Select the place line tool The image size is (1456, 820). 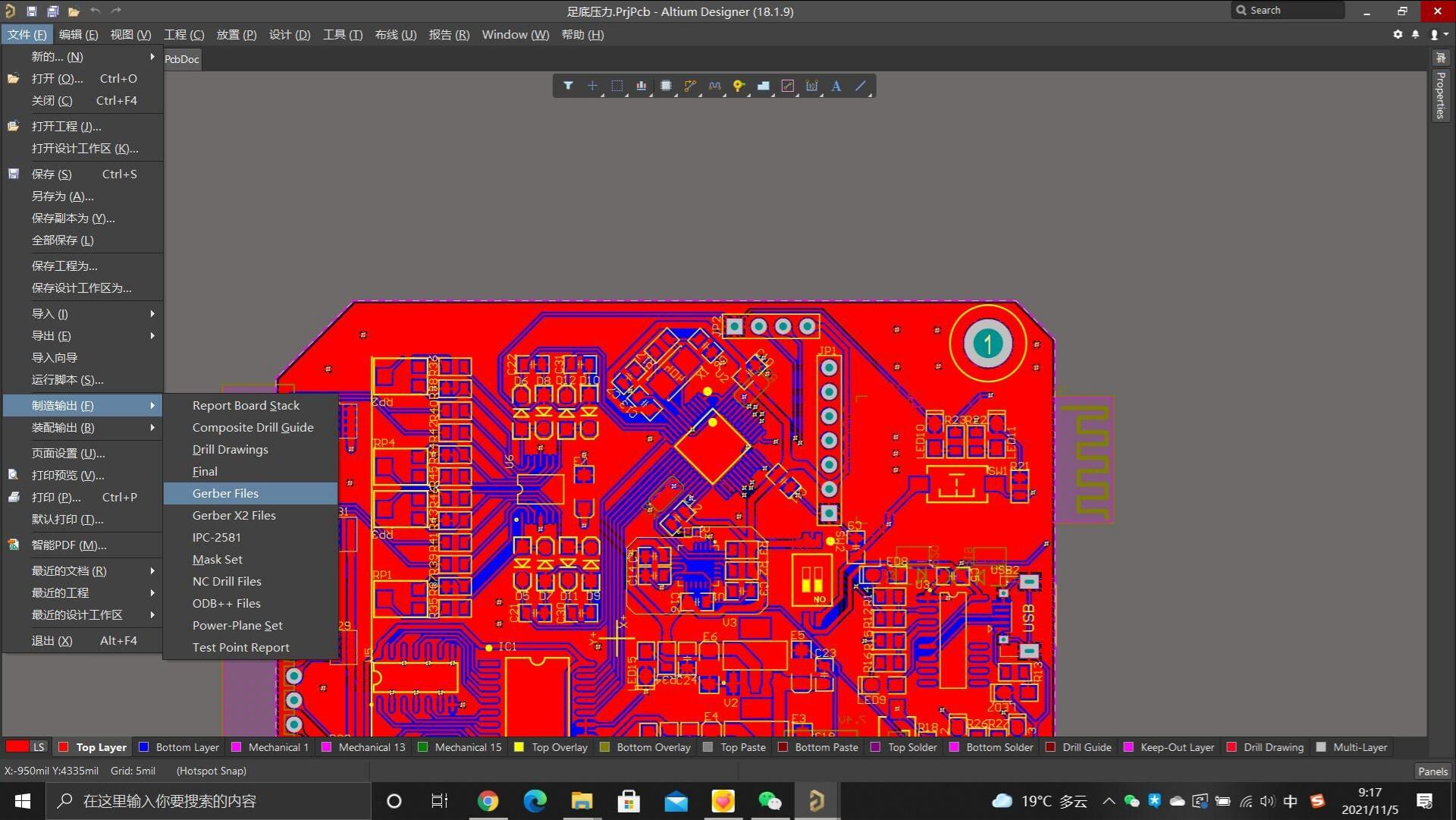(x=860, y=86)
